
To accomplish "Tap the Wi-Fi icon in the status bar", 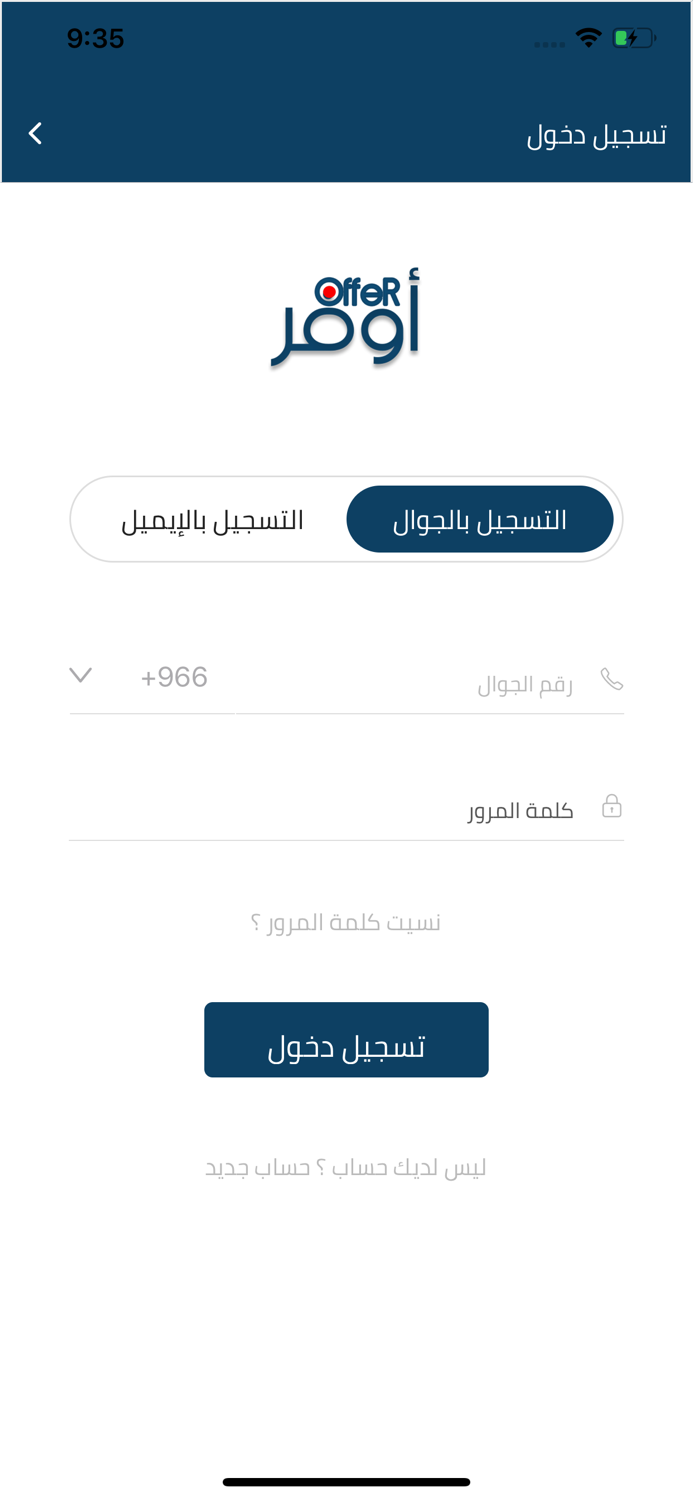I will tap(588, 36).
